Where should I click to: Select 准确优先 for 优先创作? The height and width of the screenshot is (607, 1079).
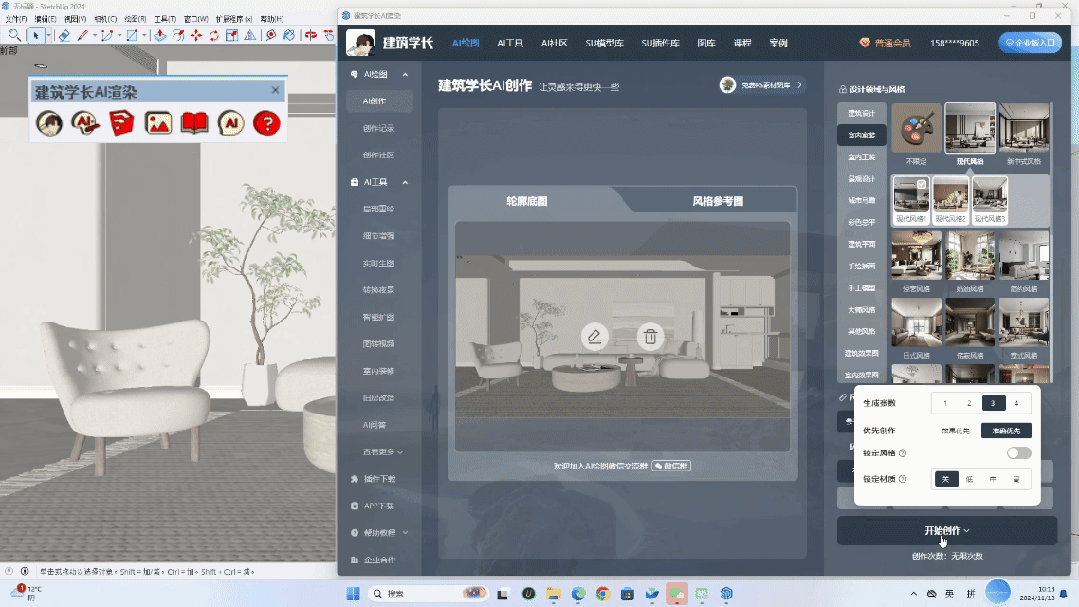(1005, 430)
